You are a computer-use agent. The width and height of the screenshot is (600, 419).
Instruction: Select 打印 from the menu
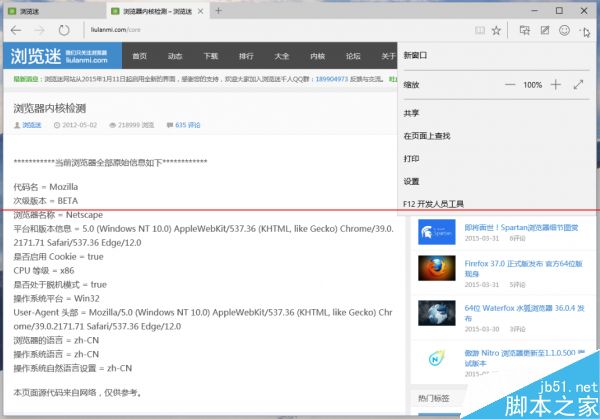(411, 158)
